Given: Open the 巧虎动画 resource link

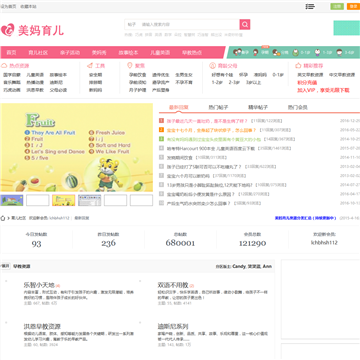Looking at the screenshot, I should (x=12, y=90).
